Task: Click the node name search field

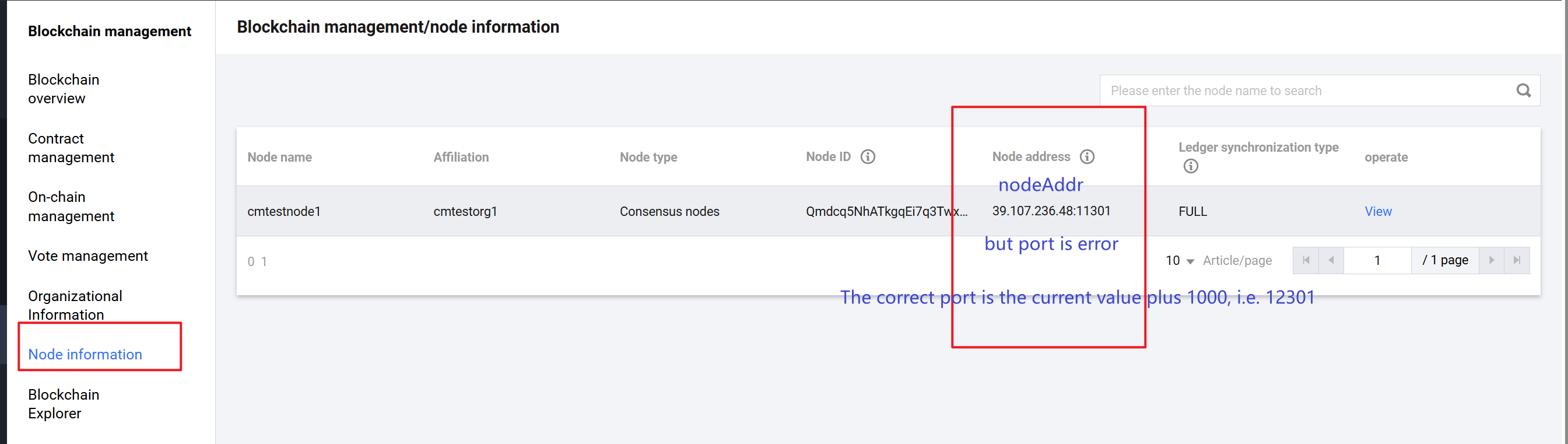Action: [x=1309, y=91]
